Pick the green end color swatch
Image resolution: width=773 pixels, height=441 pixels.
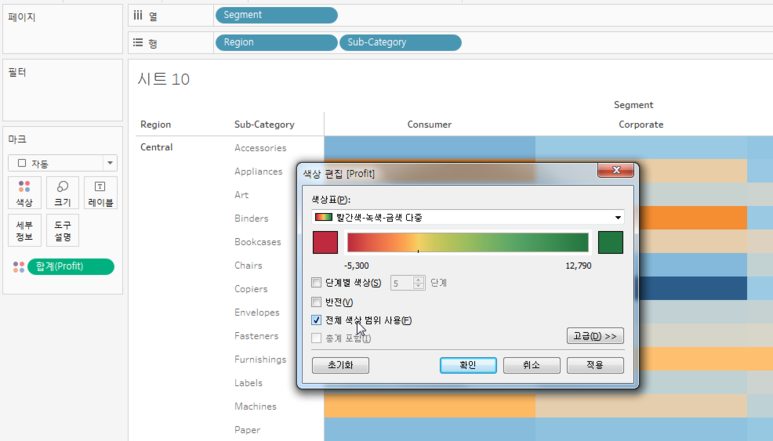(610, 242)
